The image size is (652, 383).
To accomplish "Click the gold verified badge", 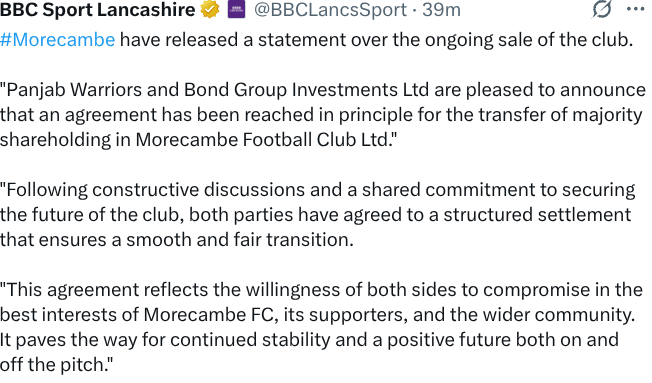I will pyautogui.click(x=210, y=9).
